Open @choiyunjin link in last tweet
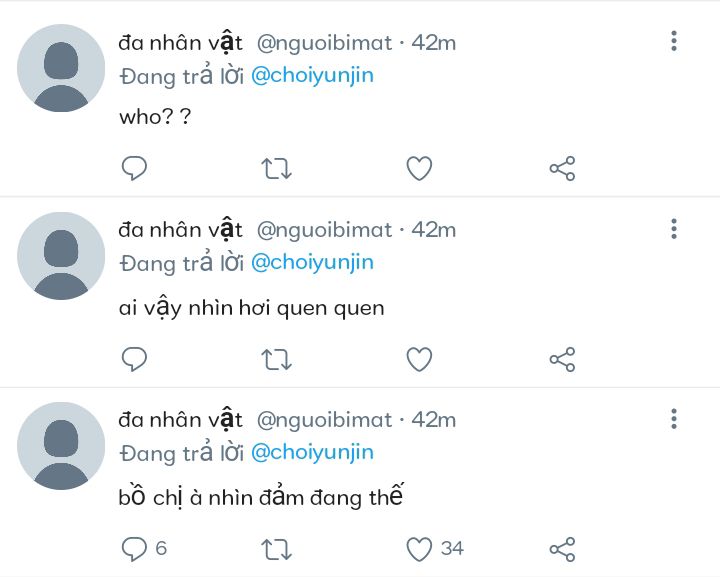Viewport: 720px width, 577px height. tap(311, 452)
